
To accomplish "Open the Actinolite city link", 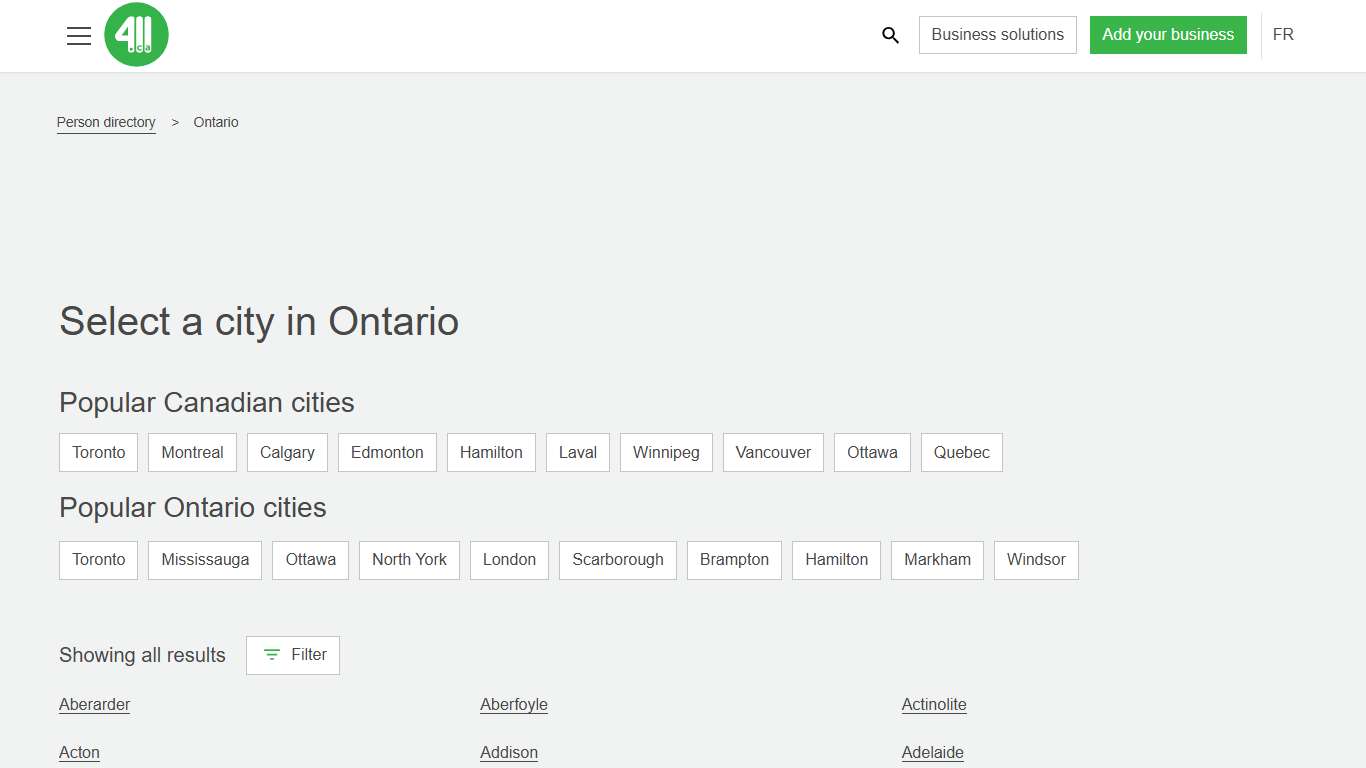I will point(933,704).
